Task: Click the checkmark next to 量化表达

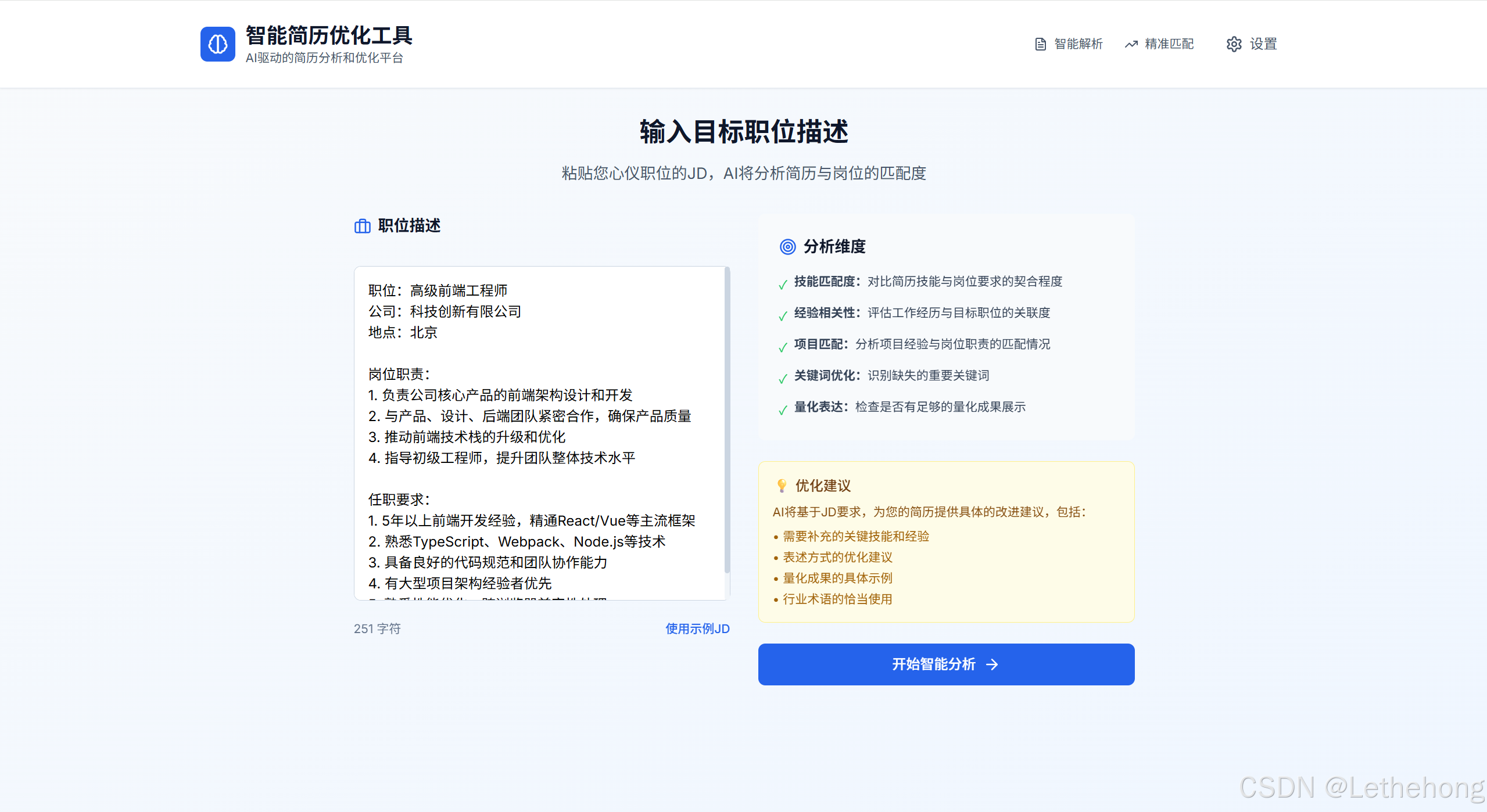Action: [x=783, y=409]
